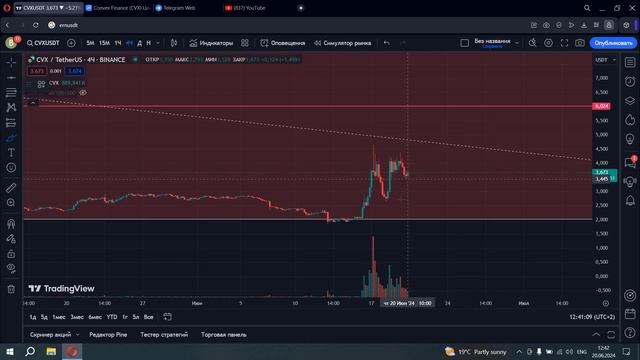The width and height of the screenshot is (640, 360).
Task: Activate the zoom in tool
Action: (x=11, y=203)
